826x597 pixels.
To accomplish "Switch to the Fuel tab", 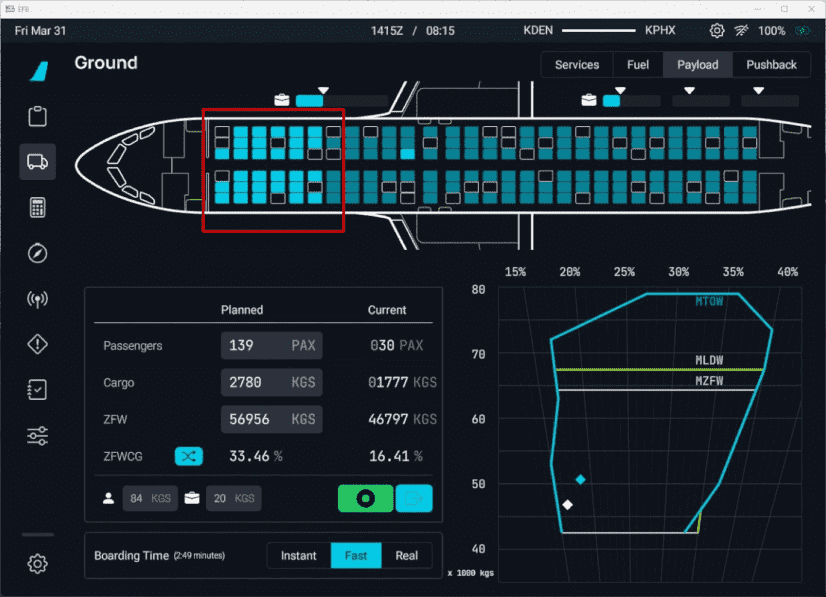I will 638,65.
